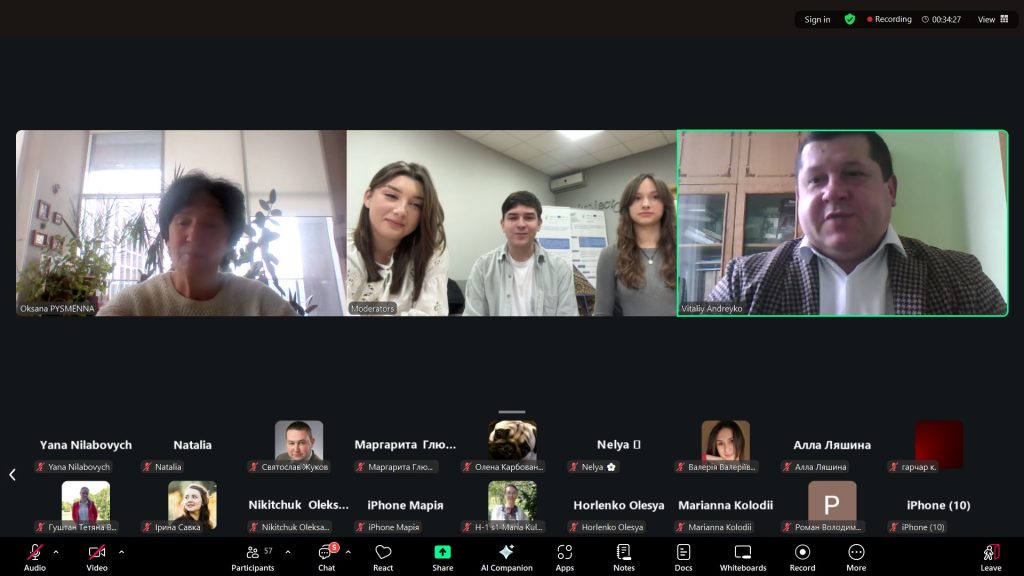Expand the arrow next to Participants
The image size is (1024, 576).
(288, 552)
